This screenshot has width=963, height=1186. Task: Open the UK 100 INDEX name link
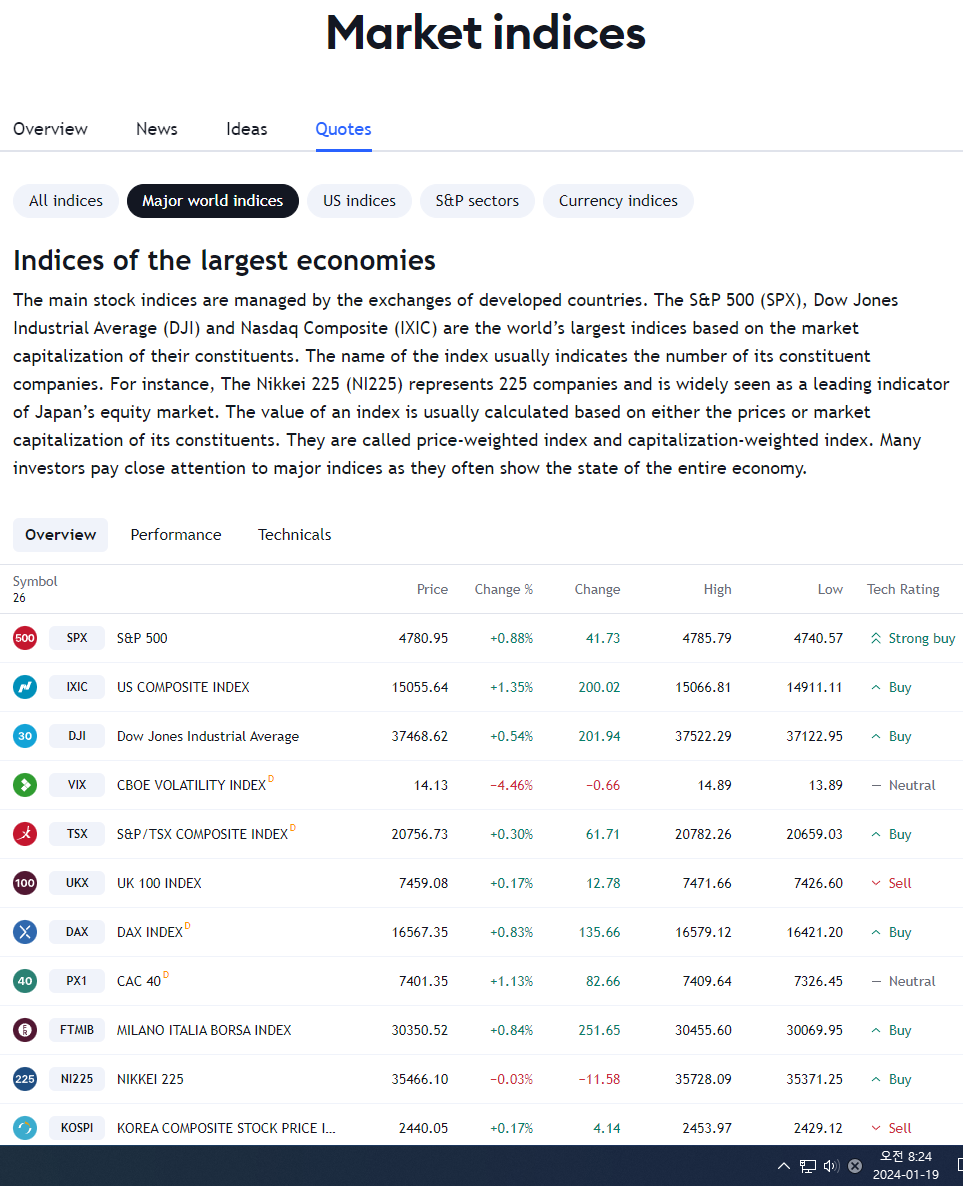(159, 883)
